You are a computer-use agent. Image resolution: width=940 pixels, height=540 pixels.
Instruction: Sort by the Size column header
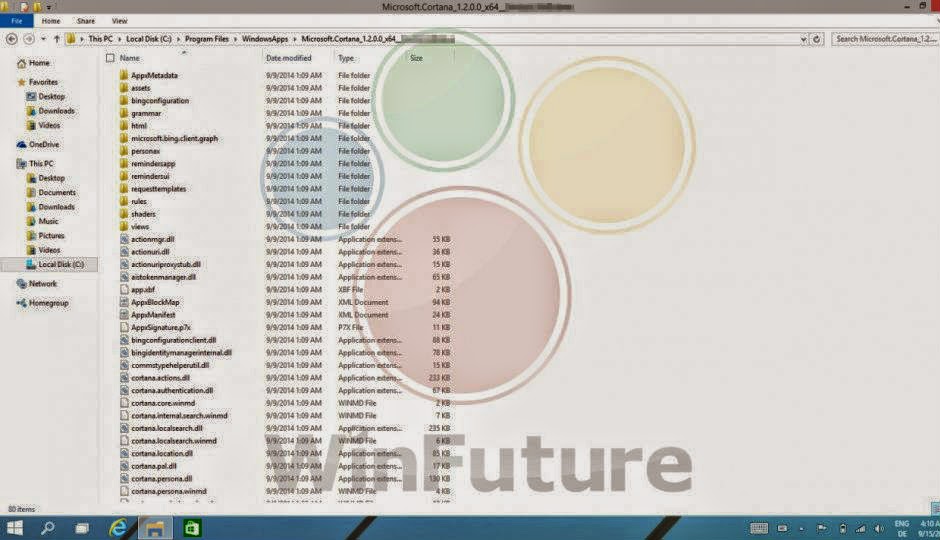click(417, 58)
